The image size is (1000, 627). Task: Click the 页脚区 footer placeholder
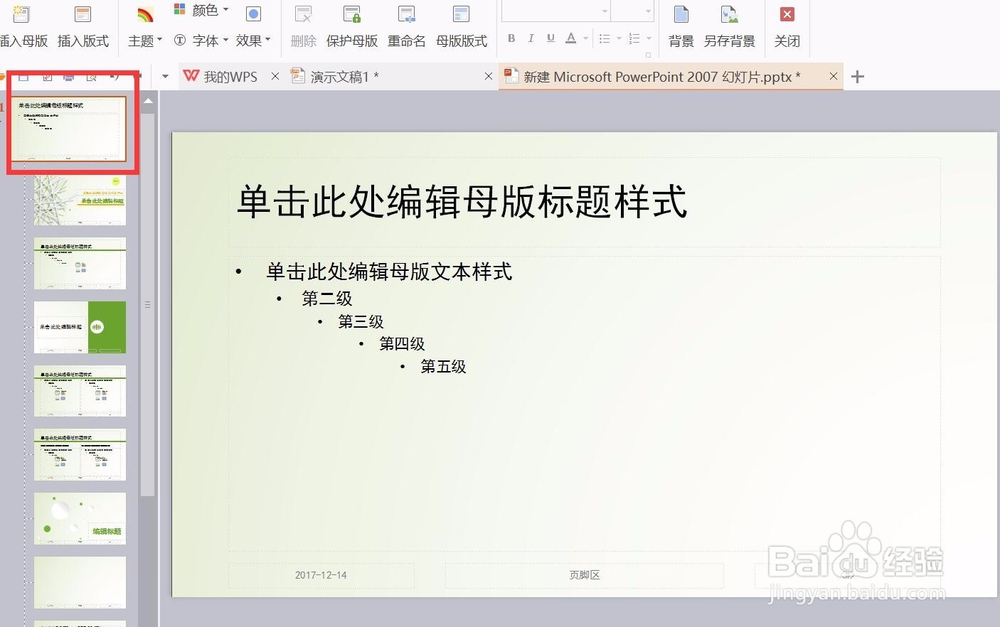click(x=584, y=575)
